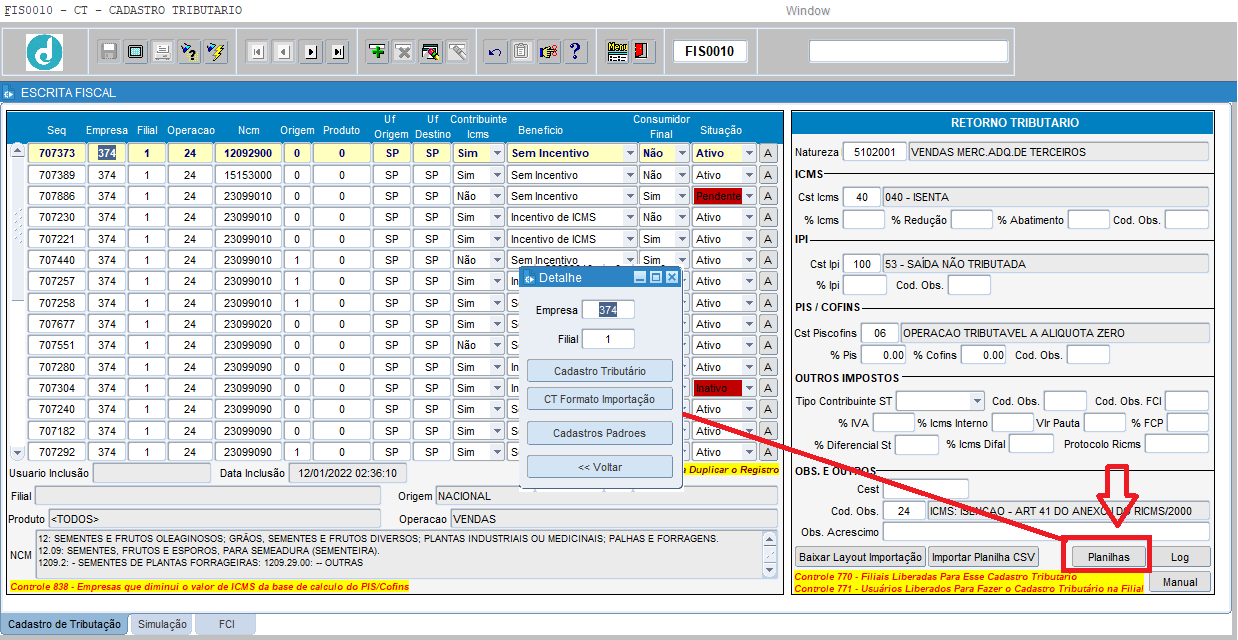The width and height of the screenshot is (1238, 640).
Task: Open Consumidor Final dropdown for row 707389
Action: click(x=682, y=175)
